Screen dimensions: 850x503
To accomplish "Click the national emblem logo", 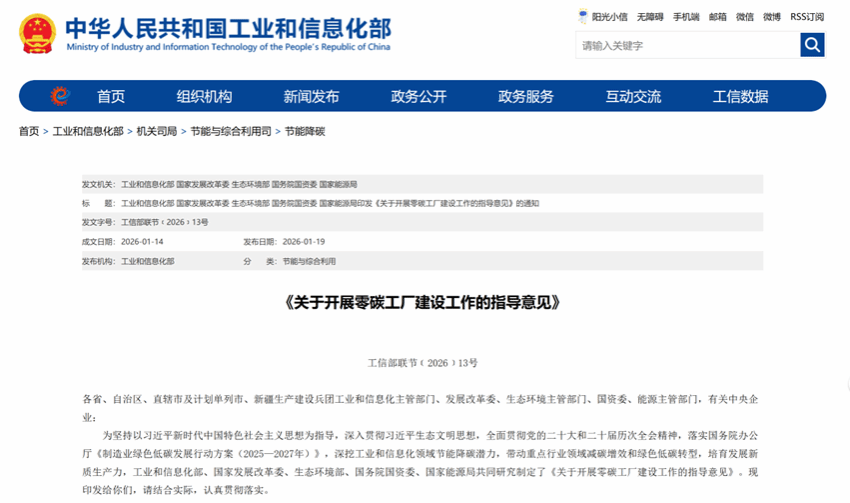I will [38, 34].
